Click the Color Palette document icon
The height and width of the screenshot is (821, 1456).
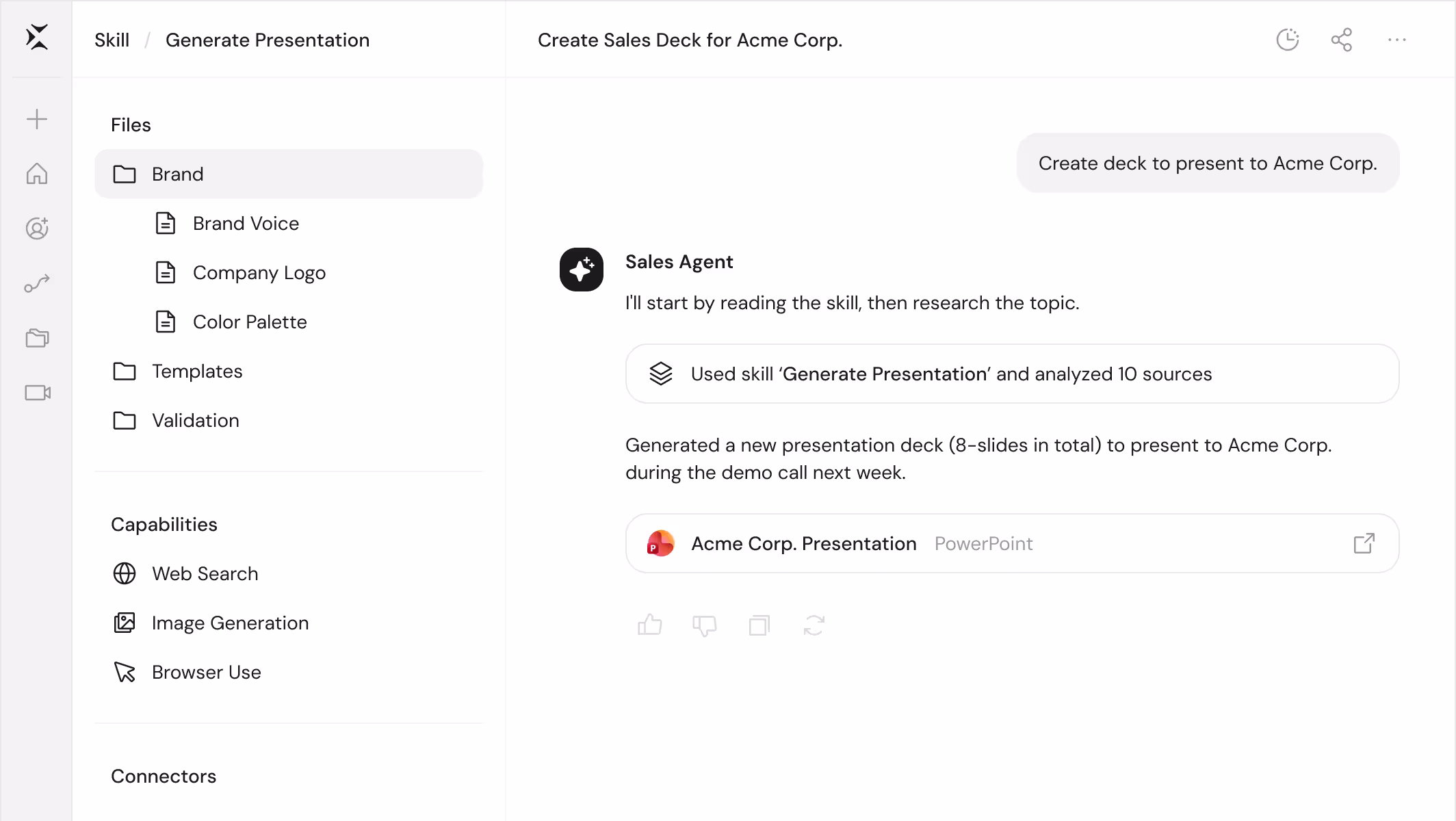[x=166, y=322]
